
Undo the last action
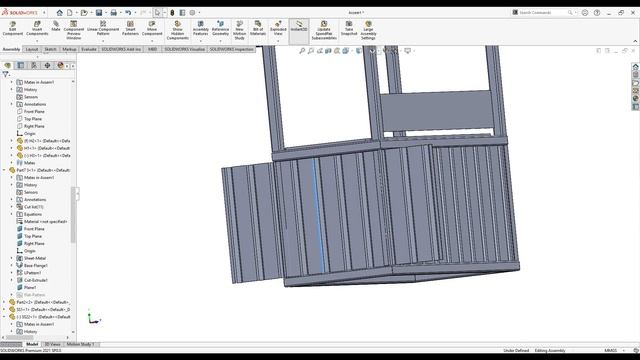click(x=128, y=13)
